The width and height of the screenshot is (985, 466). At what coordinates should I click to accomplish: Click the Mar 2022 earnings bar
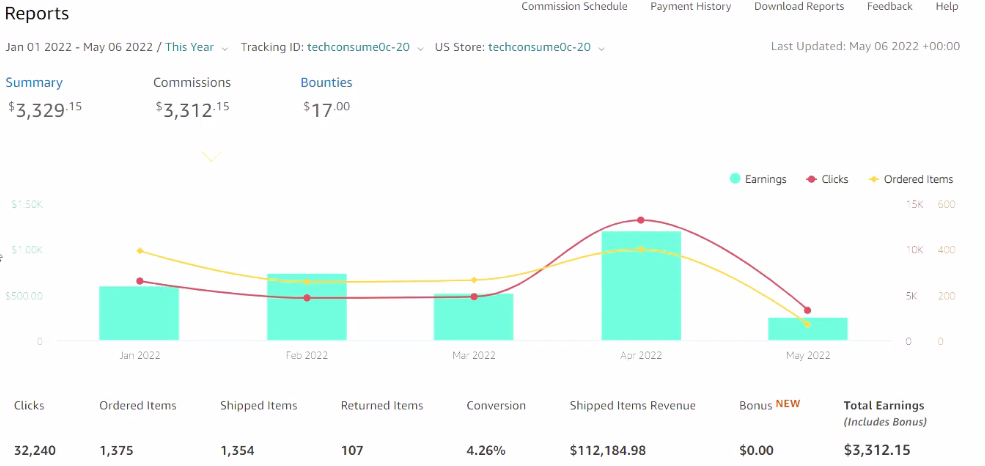click(474, 317)
